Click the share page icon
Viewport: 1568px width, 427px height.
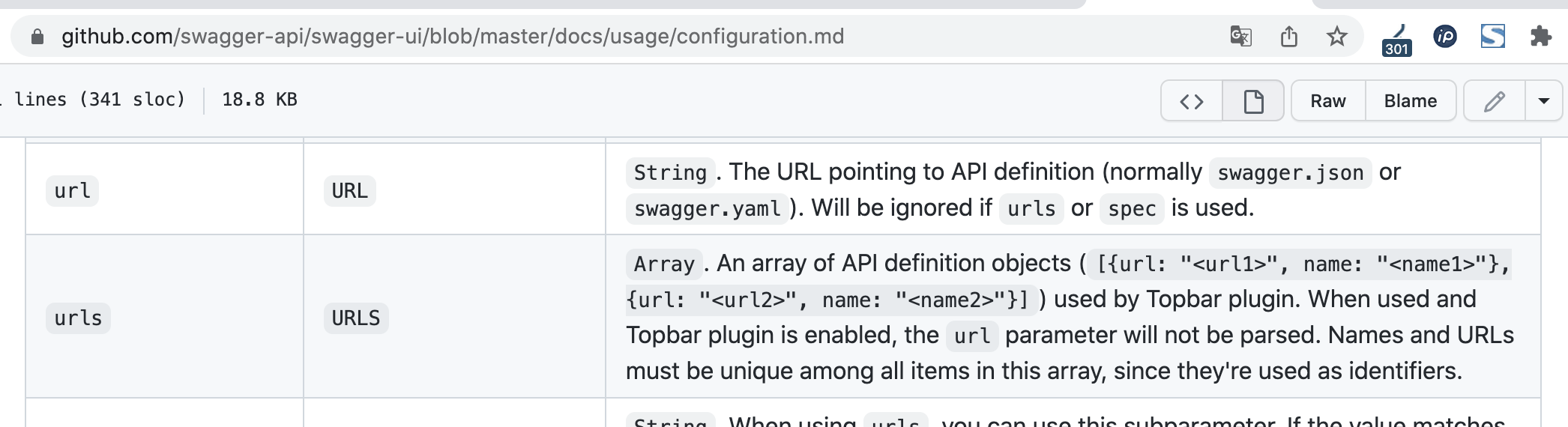(1288, 36)
